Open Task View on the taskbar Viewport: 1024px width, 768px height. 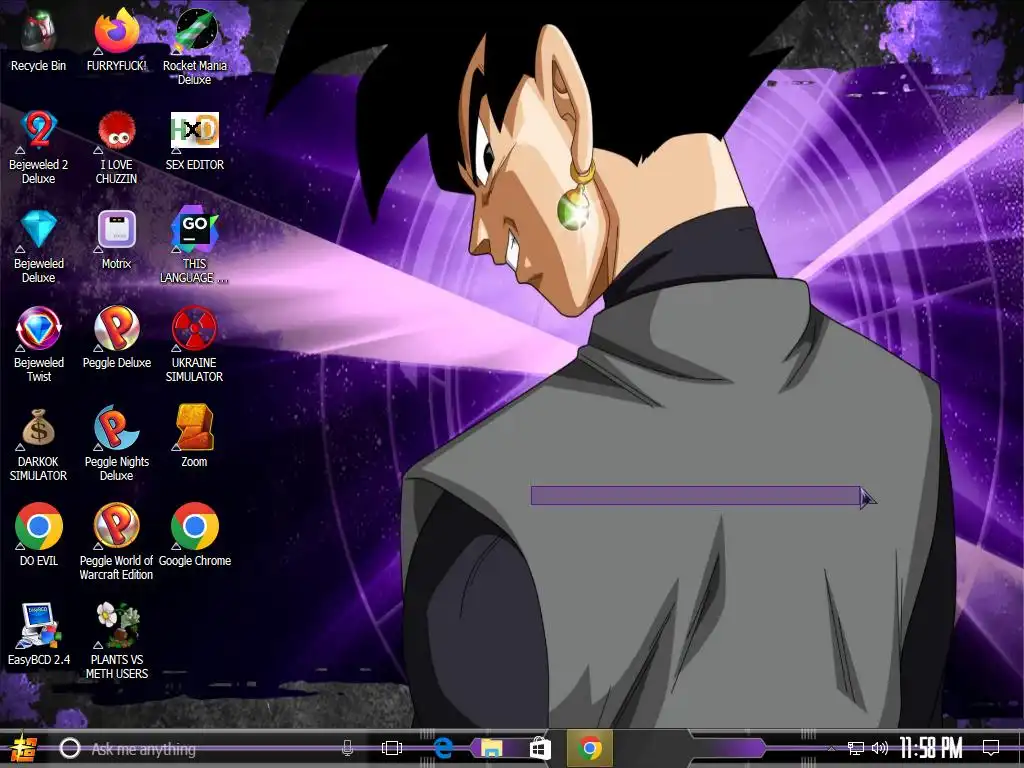click(x=392, y=748)
